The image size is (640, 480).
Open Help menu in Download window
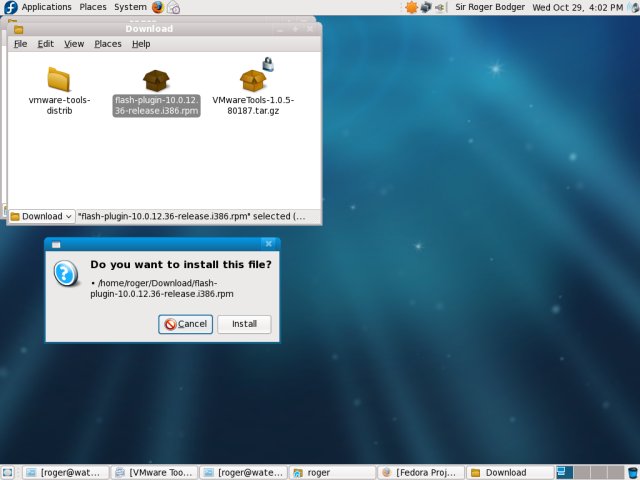[x=141, y=44]
